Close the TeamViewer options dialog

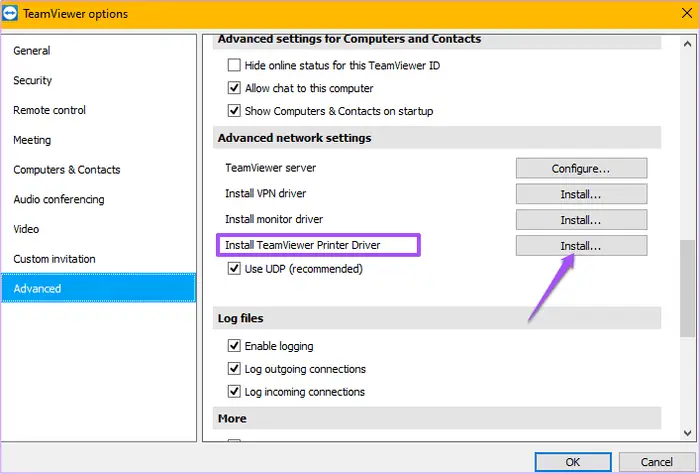(687, 13)
